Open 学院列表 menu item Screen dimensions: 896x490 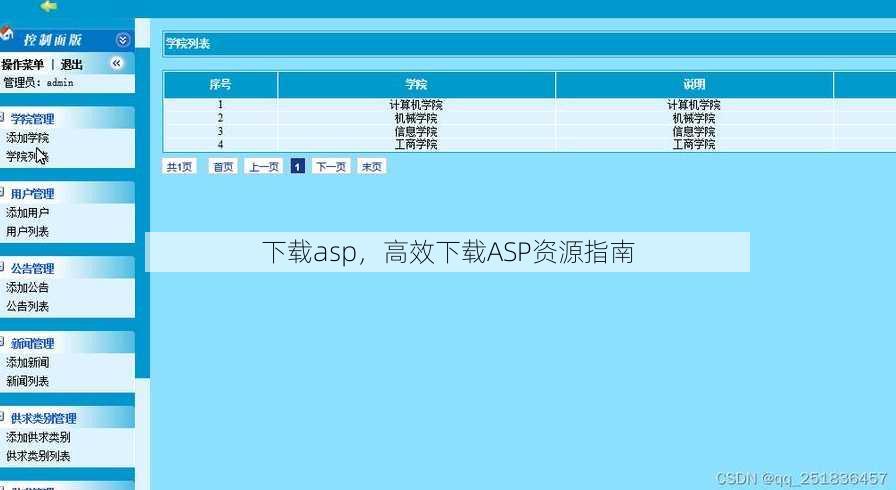pyautogui.click(x=27, y=156)
